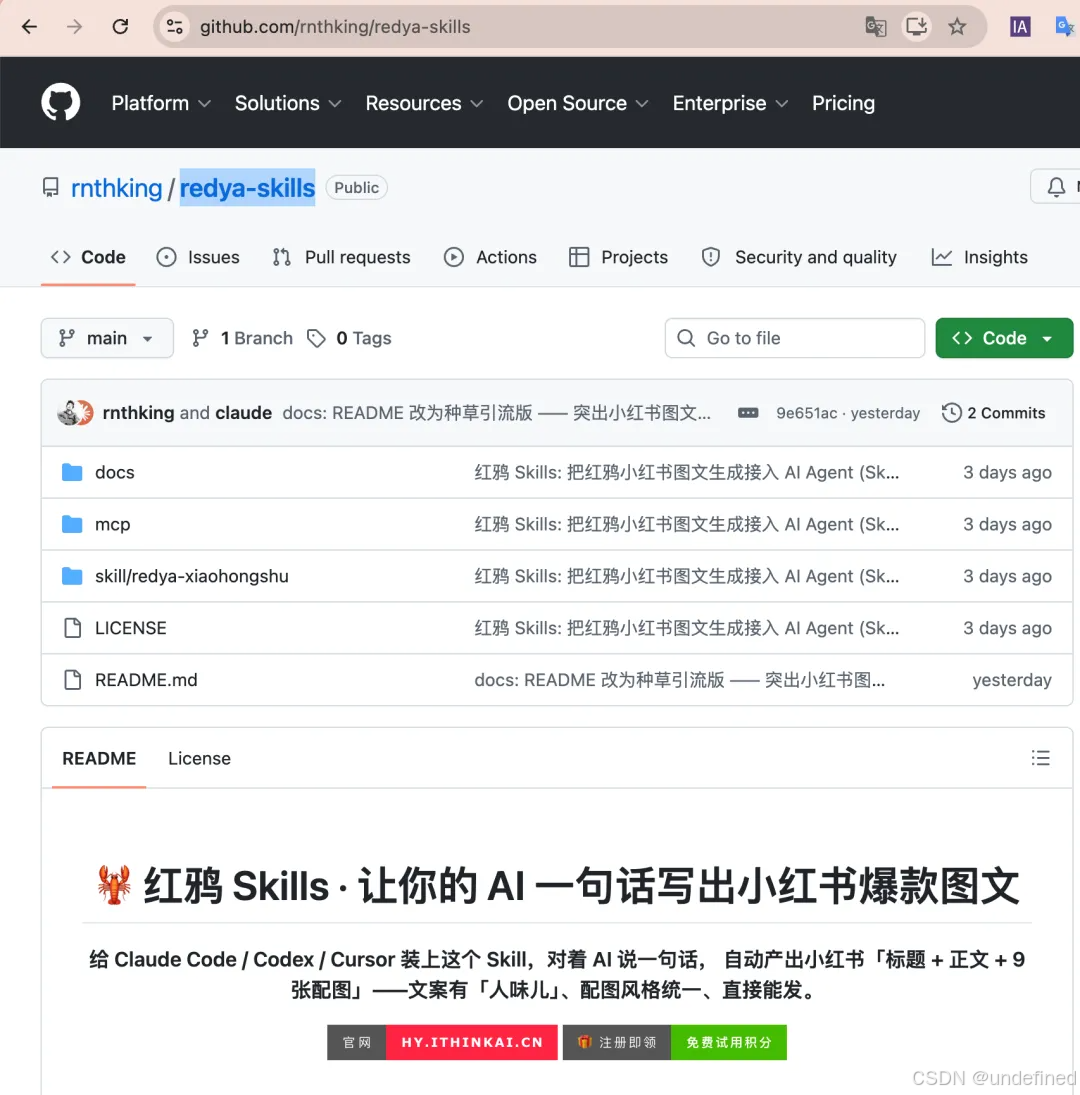Open the claude co-author link
Image resolution: width=1080 pixels, height=1095 pixels.
(244, 413)
